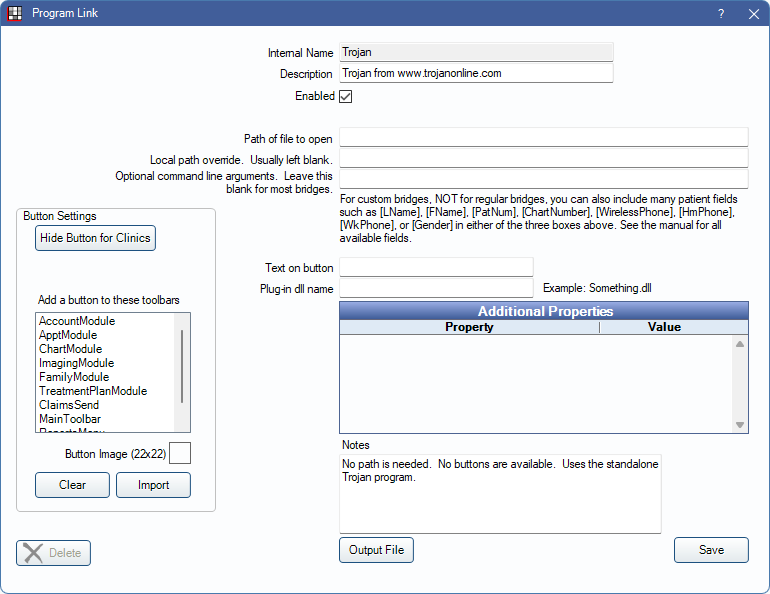Click the Output File button
Screen dimensions: 770x594
pos(377,550)
